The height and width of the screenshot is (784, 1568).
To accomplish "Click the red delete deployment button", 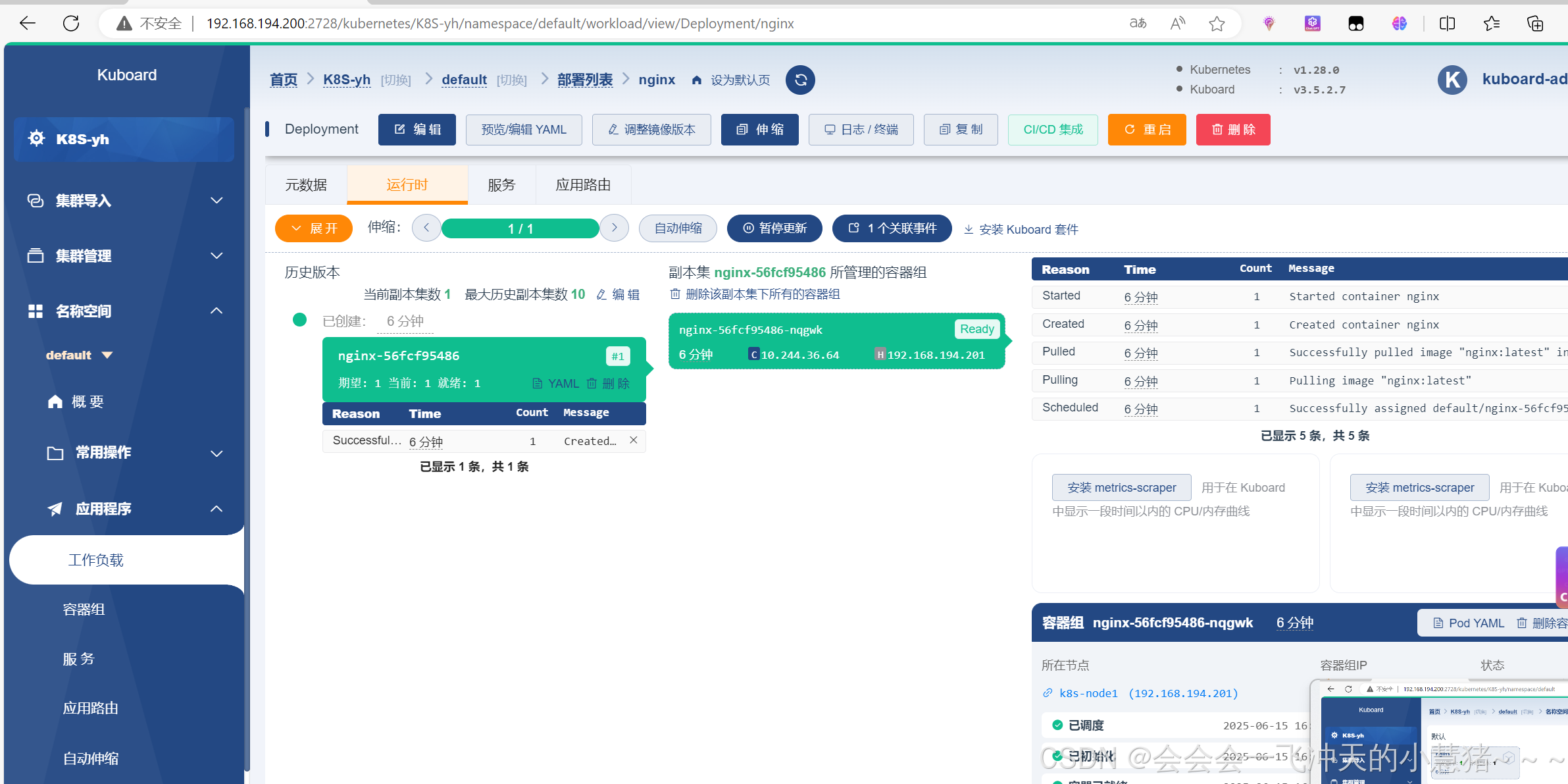I will click(1232, 130).
